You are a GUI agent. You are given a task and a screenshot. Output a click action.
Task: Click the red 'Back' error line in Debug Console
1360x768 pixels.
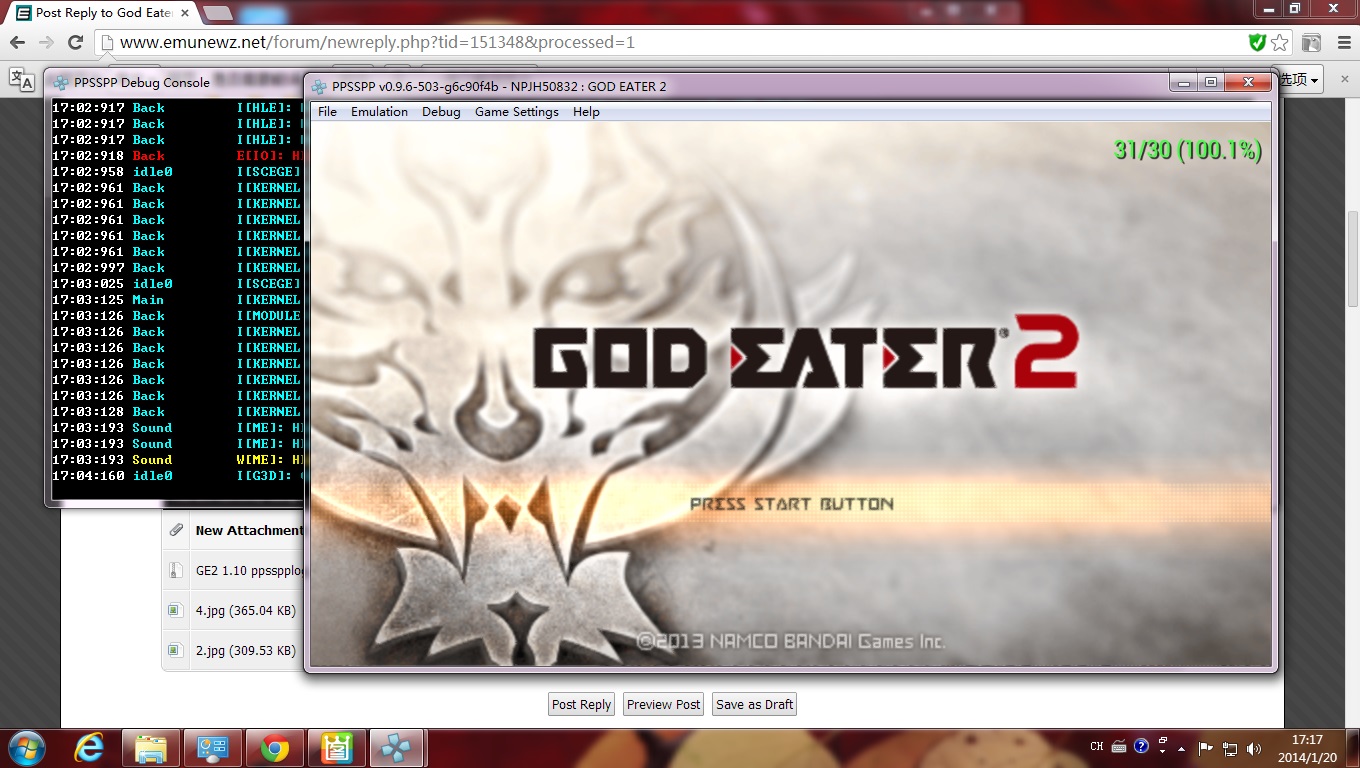coord(176,156)
